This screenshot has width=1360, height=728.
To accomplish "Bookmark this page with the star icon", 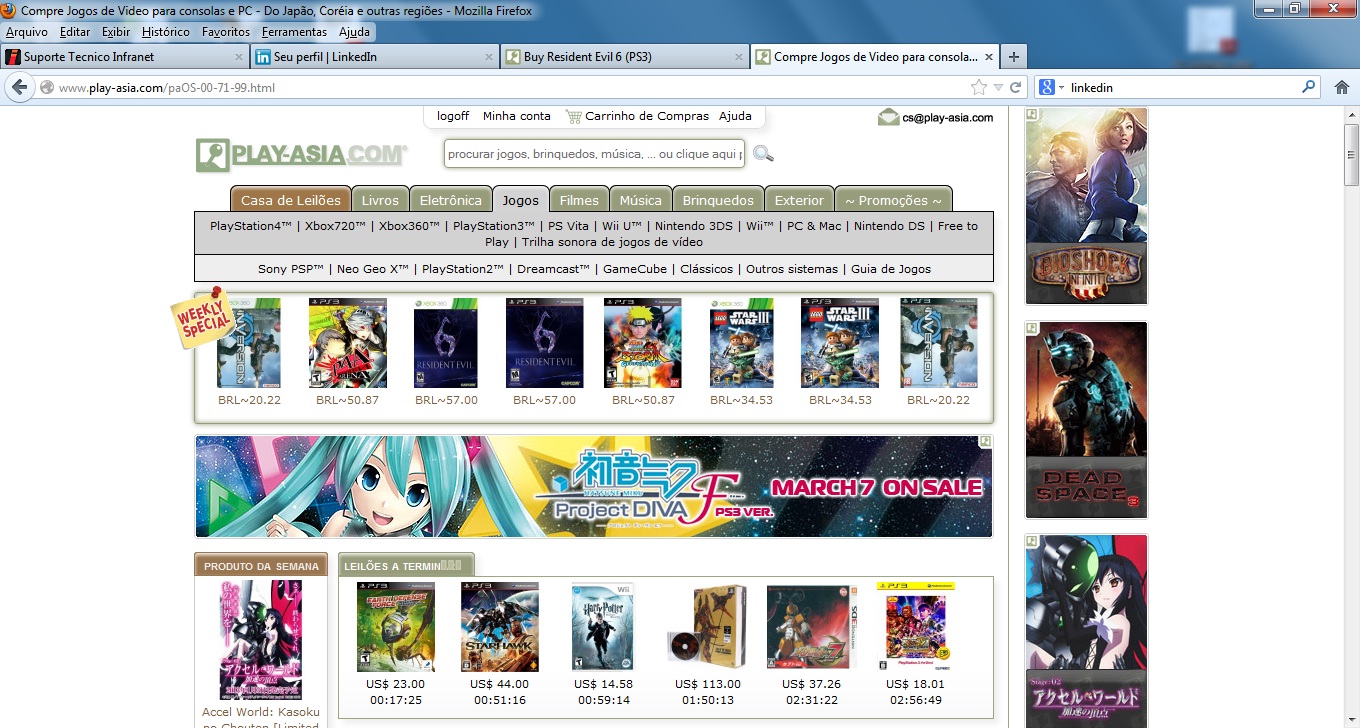I will tap(979, 88).
